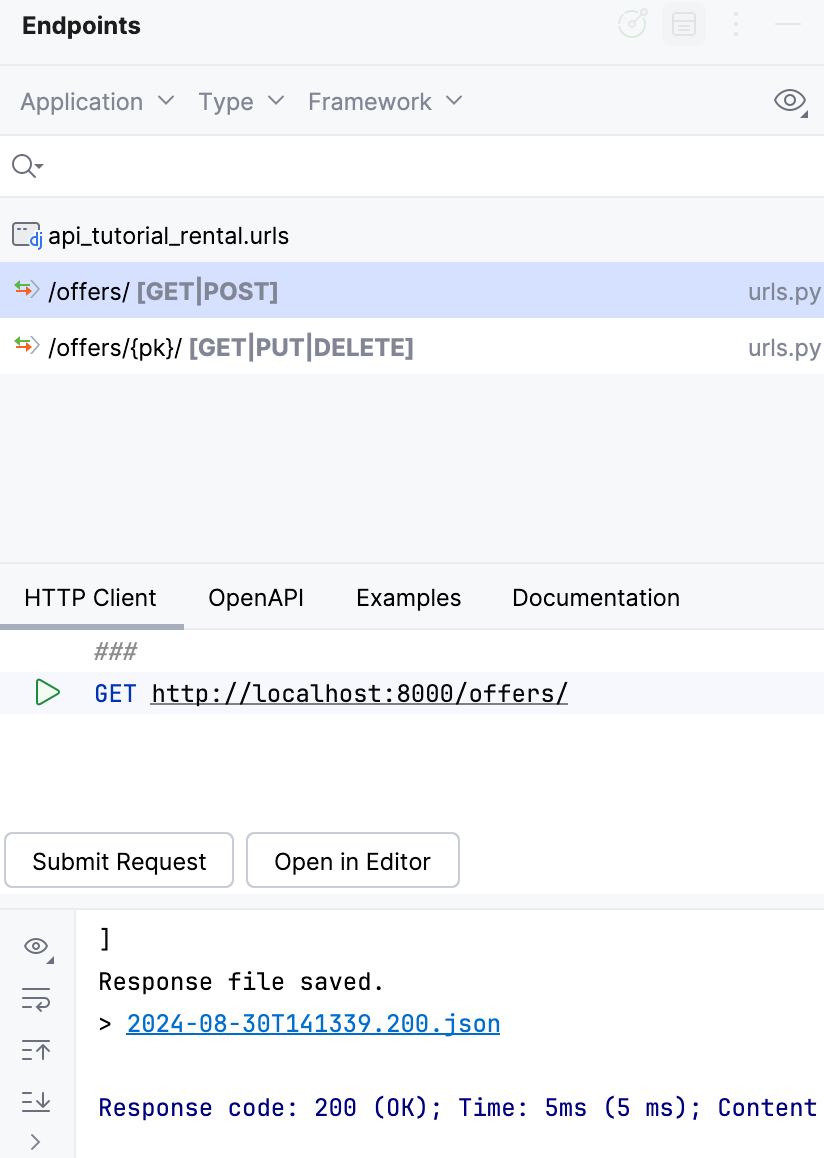This screenshot has width=824, height=1158.
Task: Open the Type filter dropdown
Action: [x=240, y=101]
